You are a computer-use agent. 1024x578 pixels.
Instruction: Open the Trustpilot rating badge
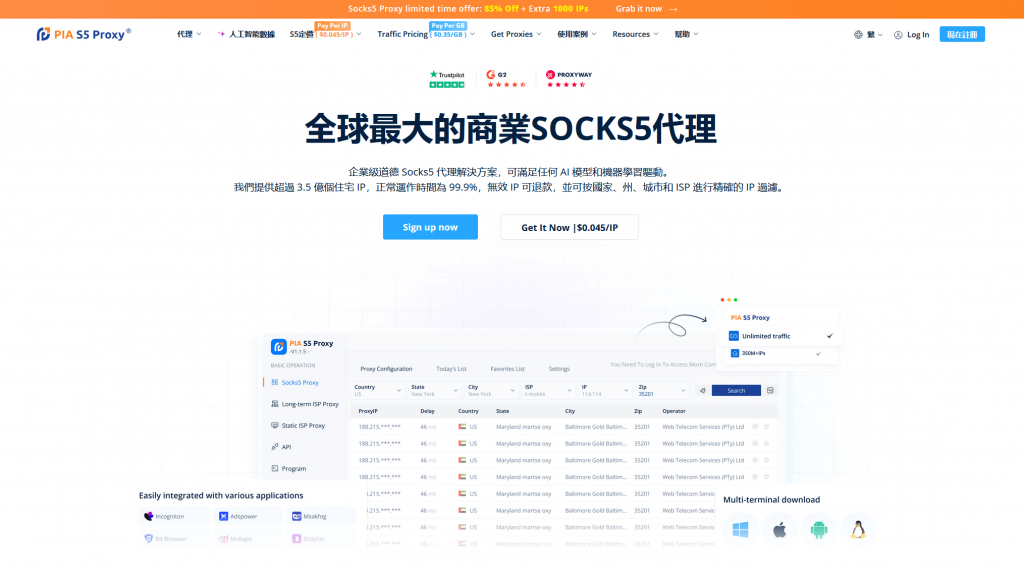pyautogui.click(x=447, y=79)
